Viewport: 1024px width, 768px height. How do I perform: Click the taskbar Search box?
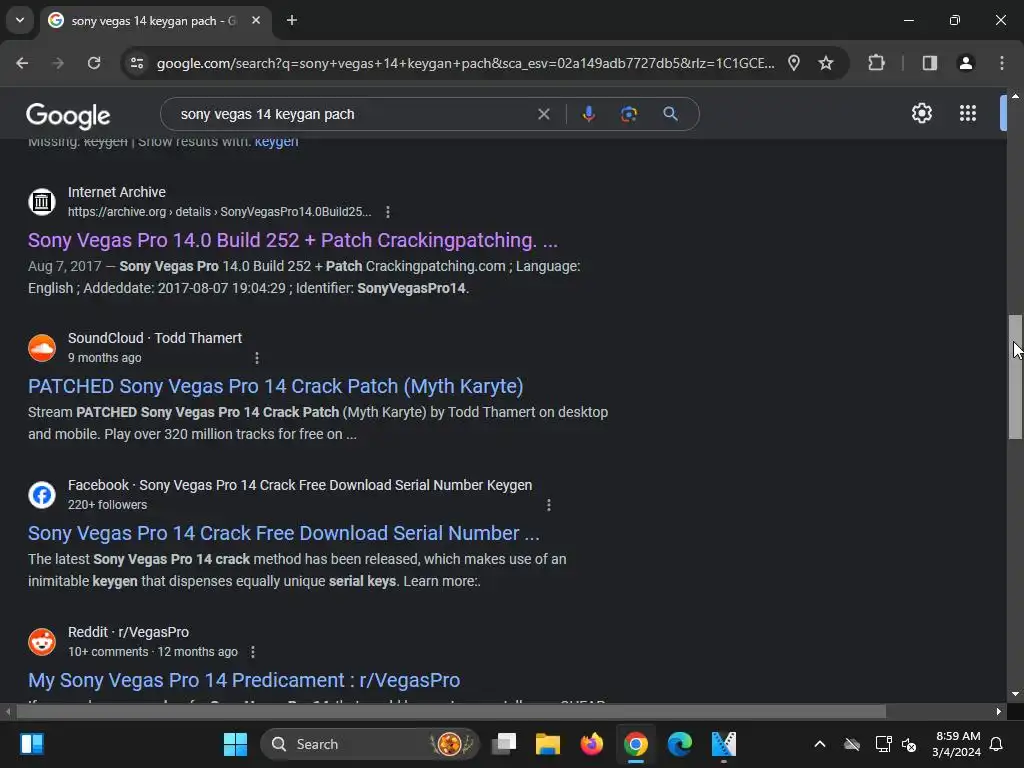click(370, 744)
